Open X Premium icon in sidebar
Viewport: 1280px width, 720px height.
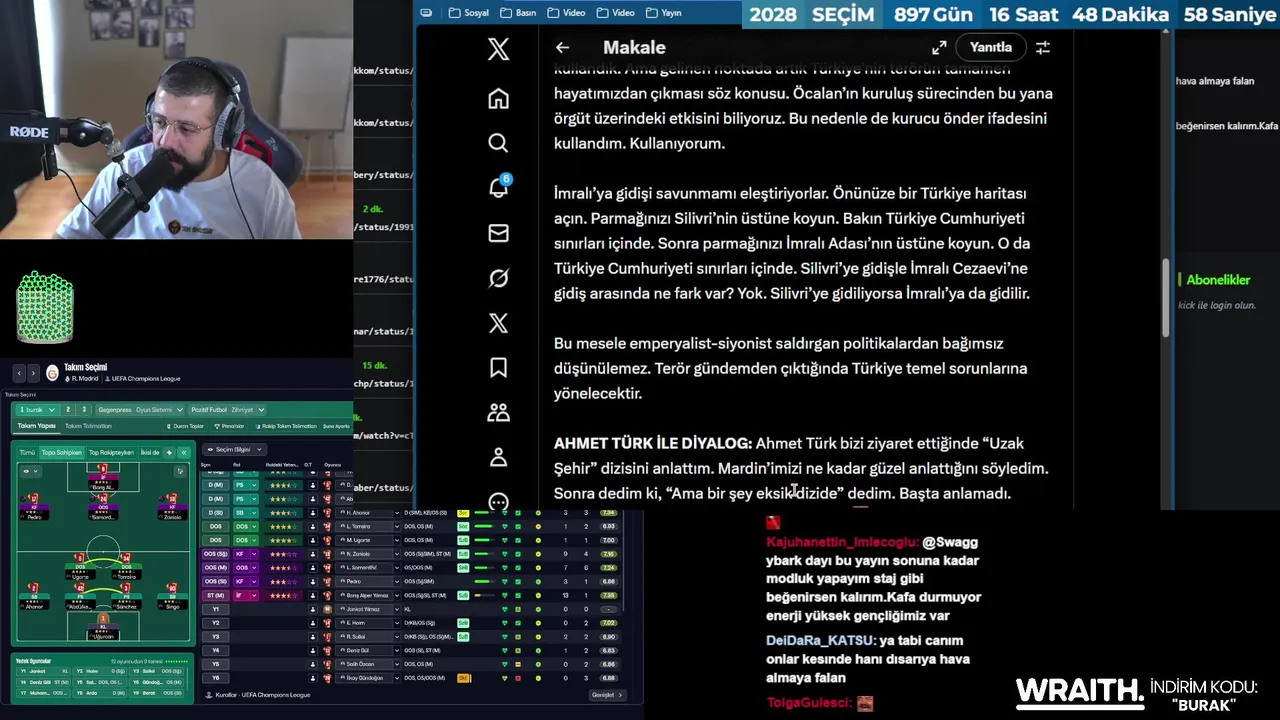(498, 323)
